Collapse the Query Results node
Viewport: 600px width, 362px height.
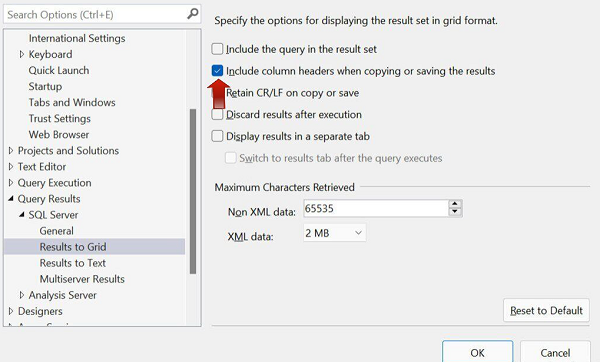pyautogui.click(x=11, y=199)
